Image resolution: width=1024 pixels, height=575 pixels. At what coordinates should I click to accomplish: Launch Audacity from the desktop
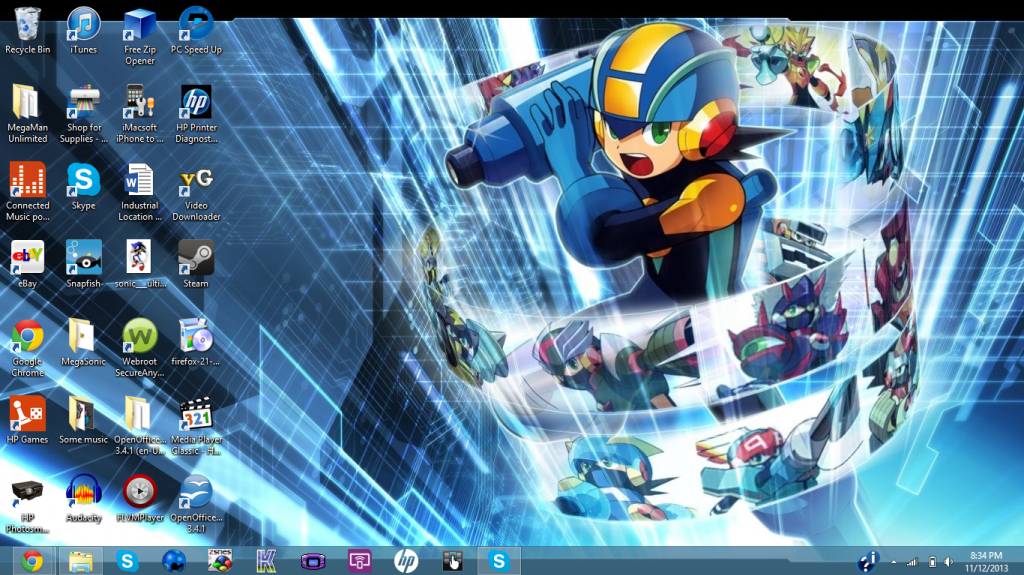(84, 498)
